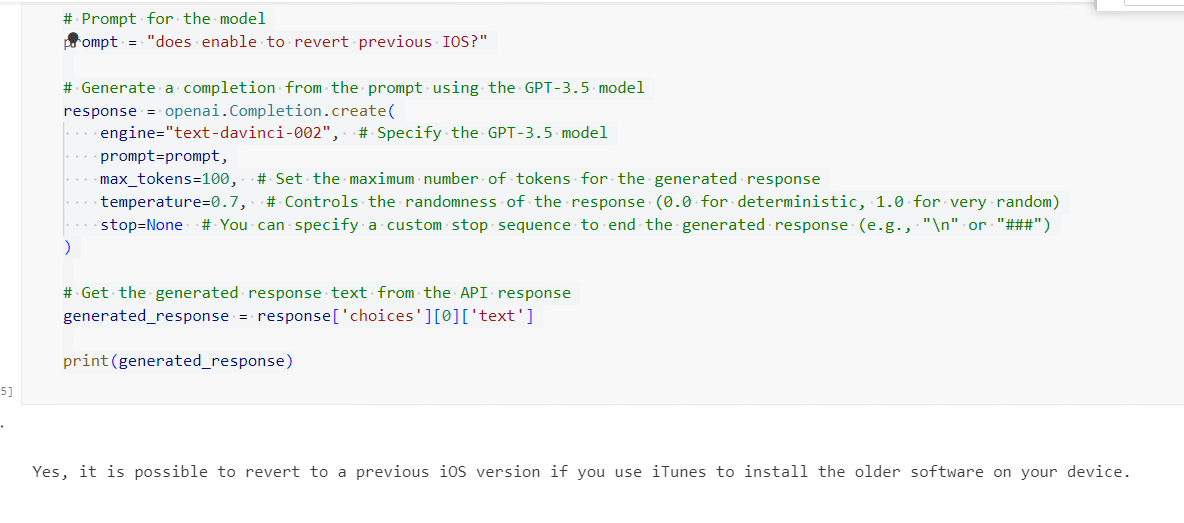Screen dimensions: 1184x523
Task: Click the closing parenthesis of the create call
Action: point(67,247)
